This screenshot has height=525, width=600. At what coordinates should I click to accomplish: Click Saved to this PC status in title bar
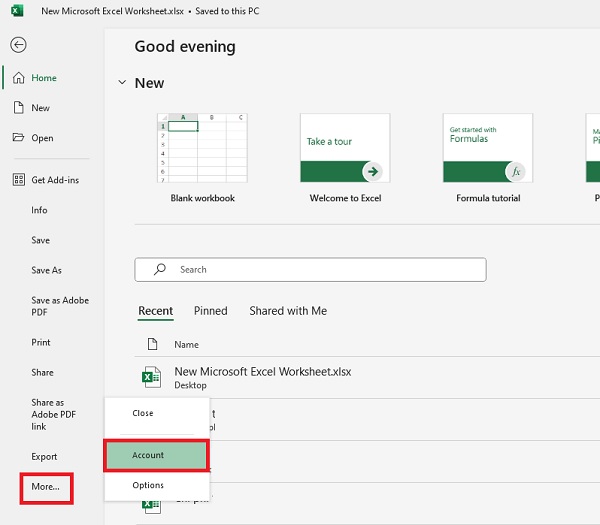tap(227, 11)
